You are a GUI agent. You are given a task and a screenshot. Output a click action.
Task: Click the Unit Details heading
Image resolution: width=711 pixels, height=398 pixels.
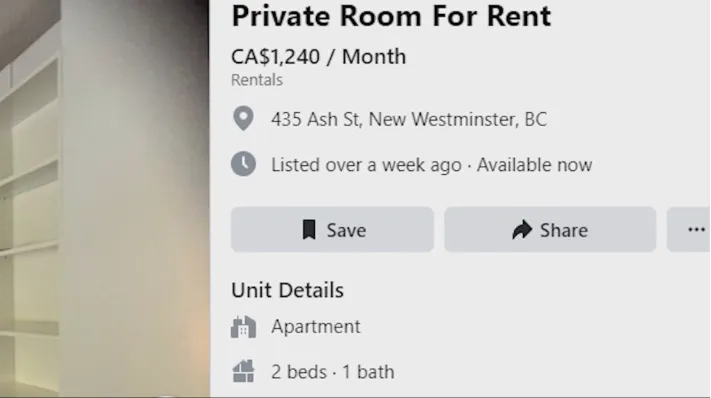(287, 290)
